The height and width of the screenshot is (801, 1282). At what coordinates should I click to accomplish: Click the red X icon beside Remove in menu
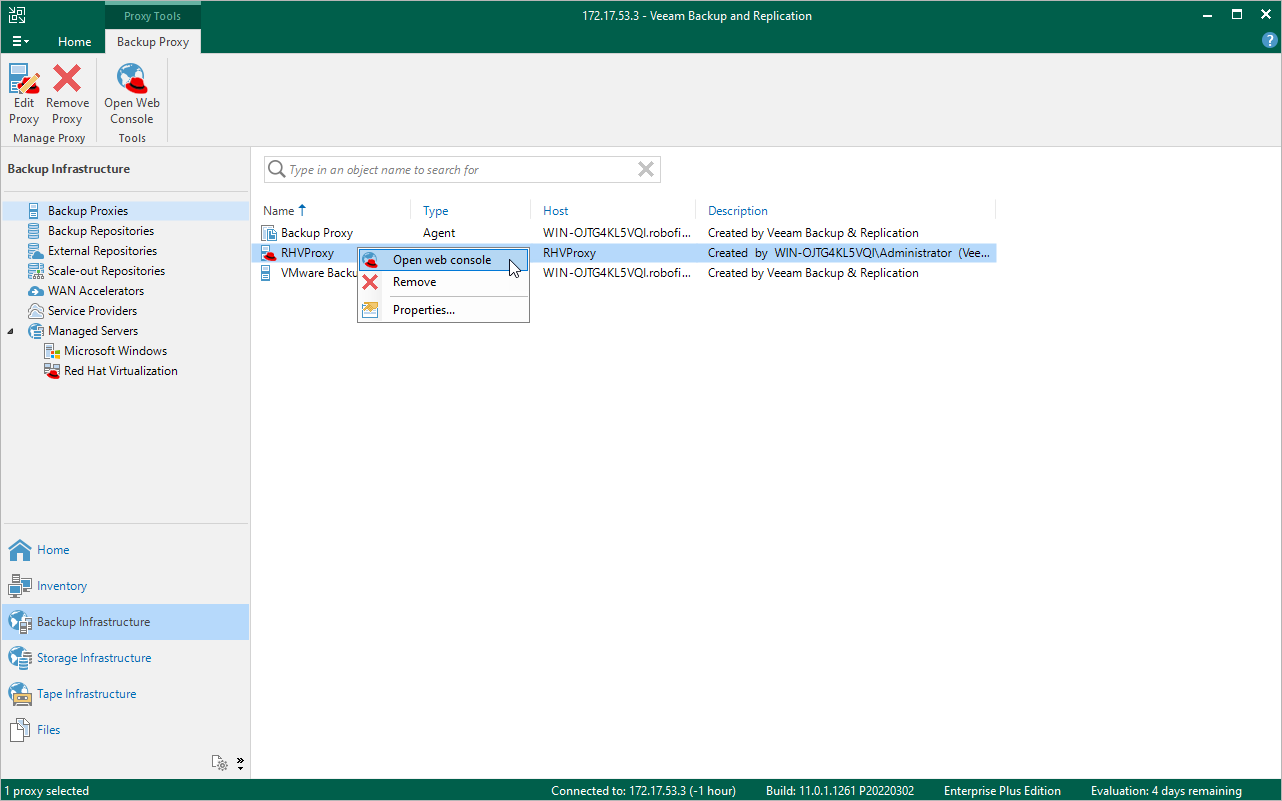point(370,282)
